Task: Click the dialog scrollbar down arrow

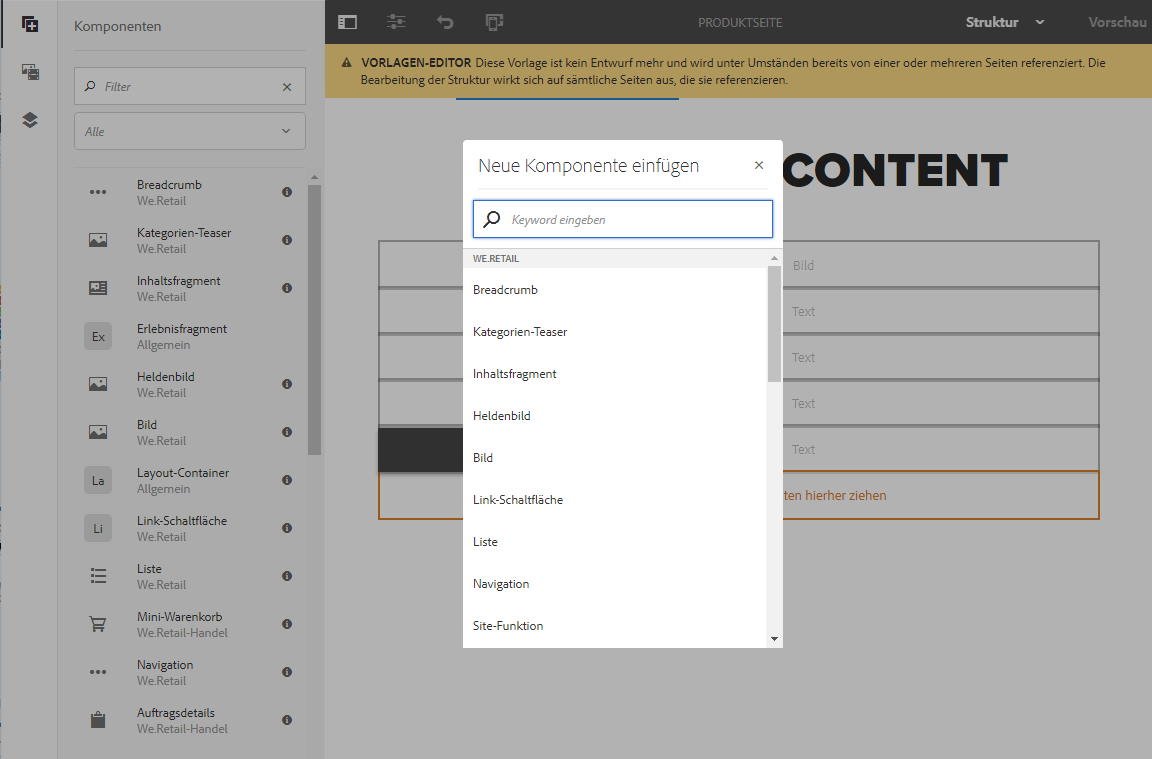Action: point(774,639)
